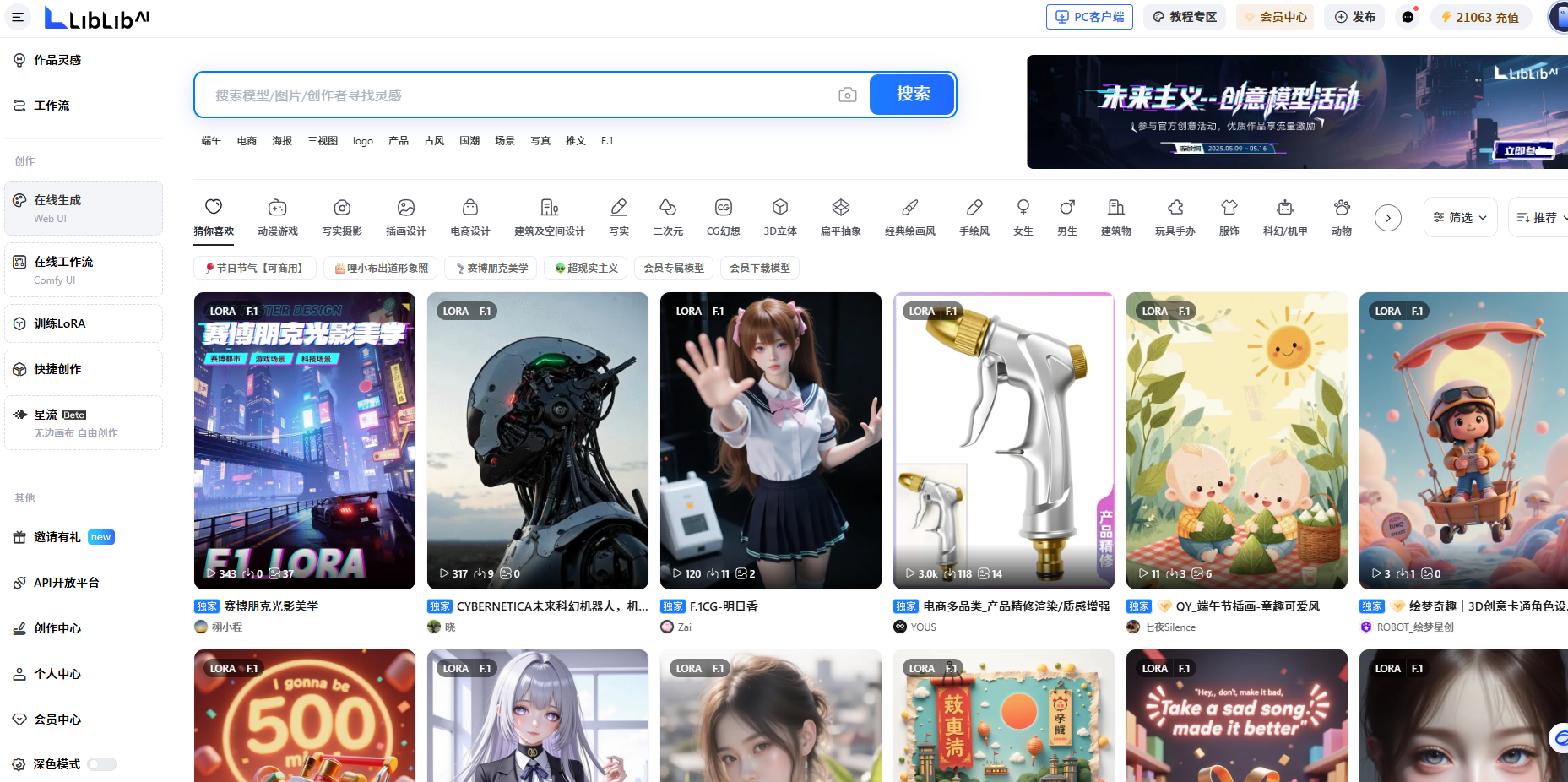The height and width of the screenshot is (782, 1568).
Task: Select the 哩小布出道形象照 tag
Action: click(x=381, y=268)
